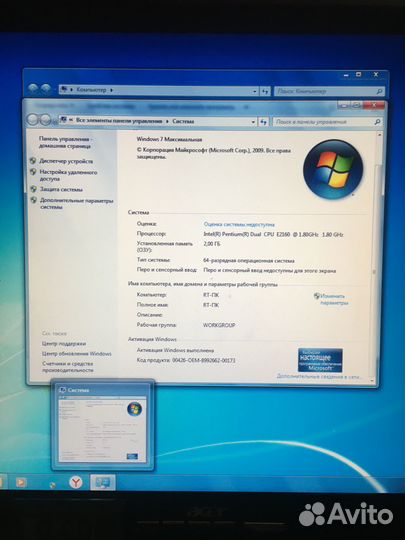Select Компьютер breadcrumb in back window
This screenshot has height=540, width=405.
tap(91, 90)
